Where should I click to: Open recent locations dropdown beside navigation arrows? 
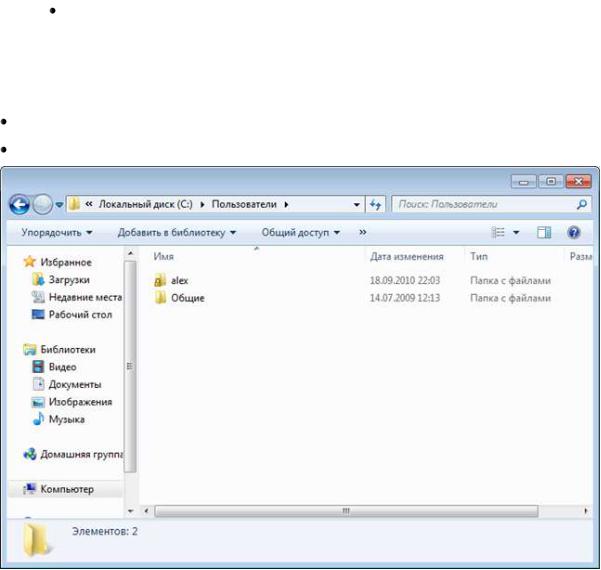point(59,205)
